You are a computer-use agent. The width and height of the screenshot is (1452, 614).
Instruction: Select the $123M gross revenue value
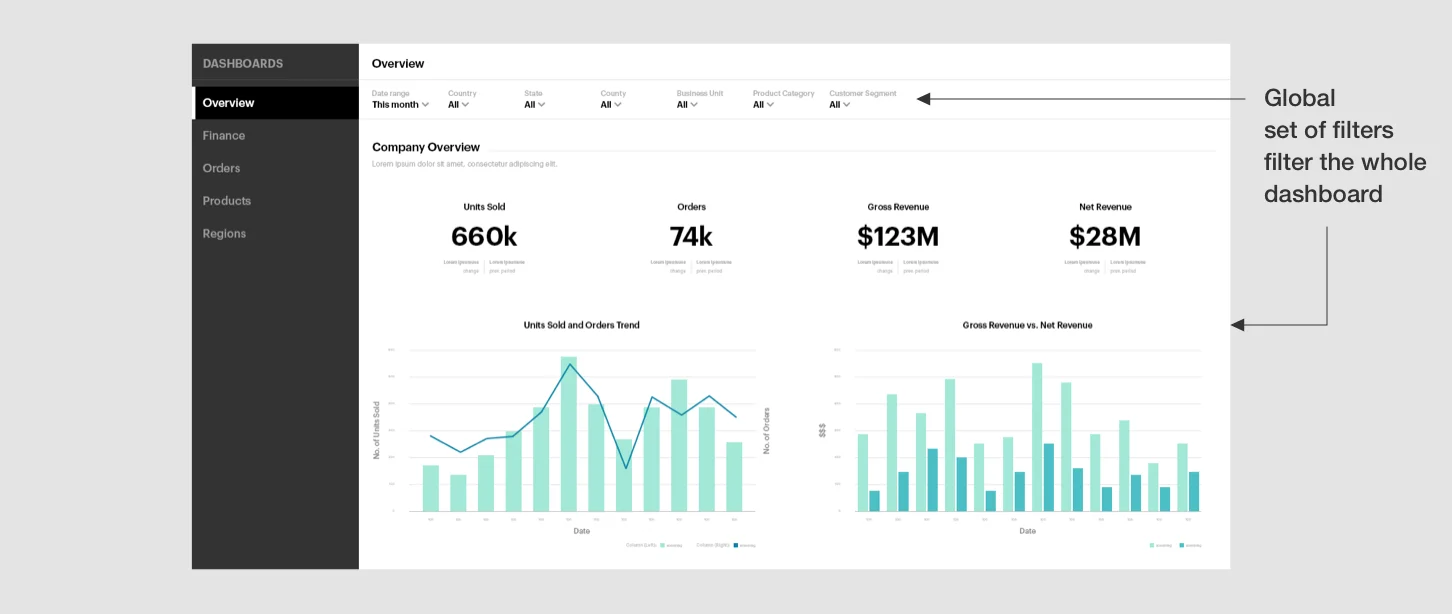pyautogui.click(x=898, y=236)
